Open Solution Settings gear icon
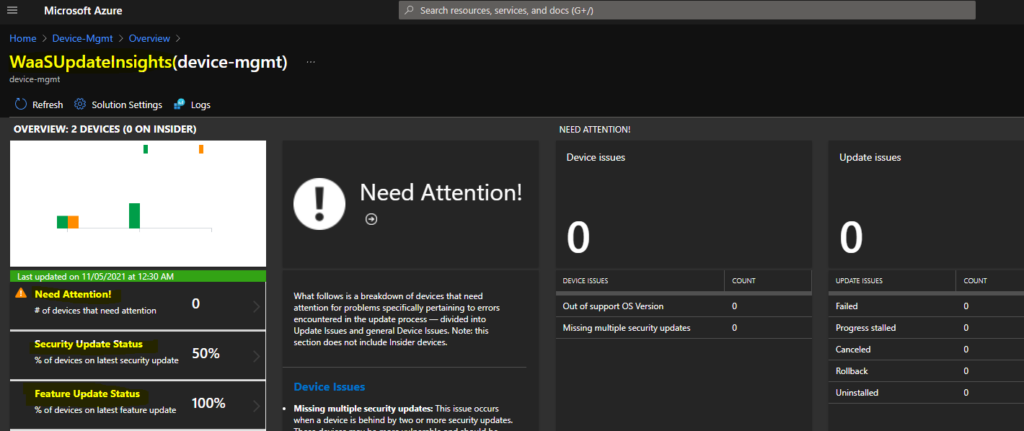 click(x=80, y=104)
